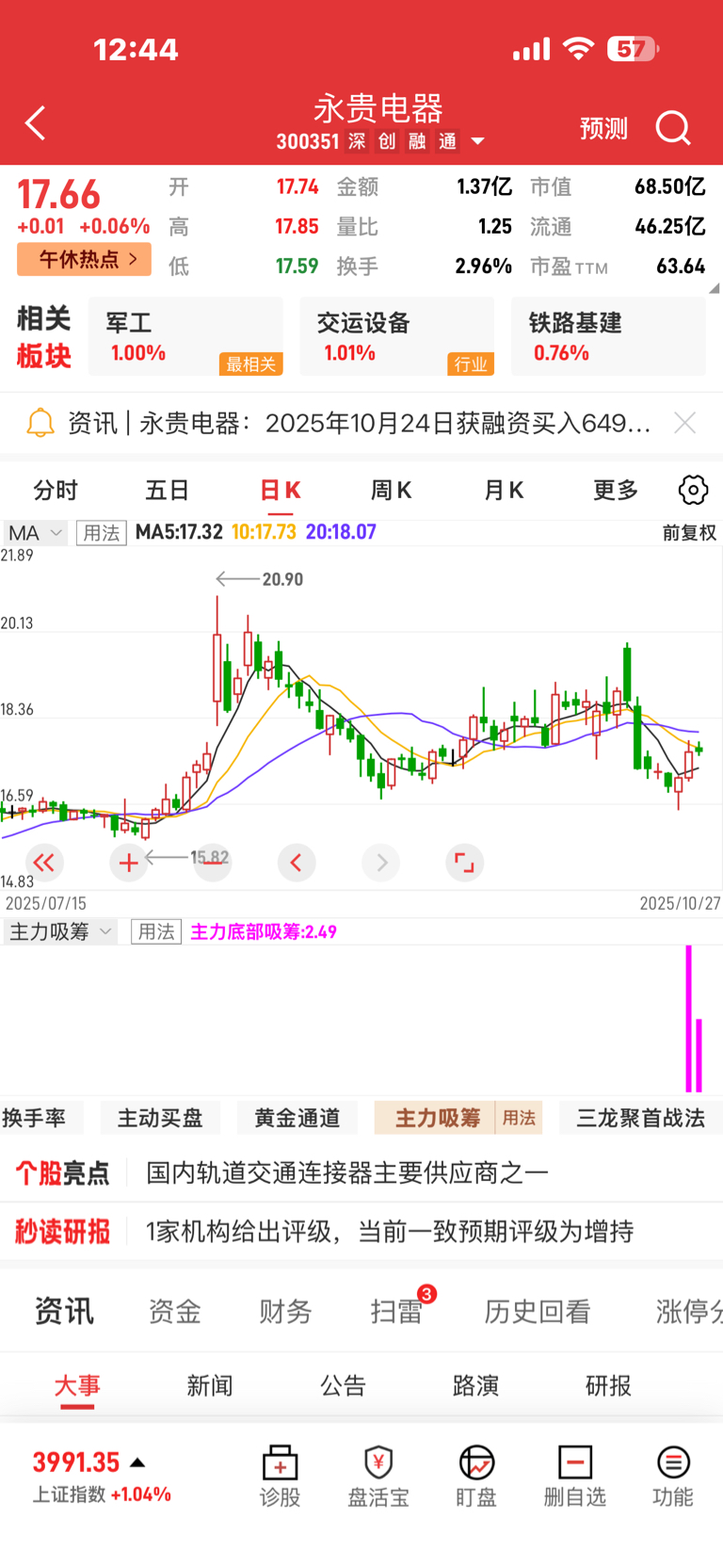
Task: Switch to the 五日 chart tab
Action: pyautogui.click(x=168, y=490)
